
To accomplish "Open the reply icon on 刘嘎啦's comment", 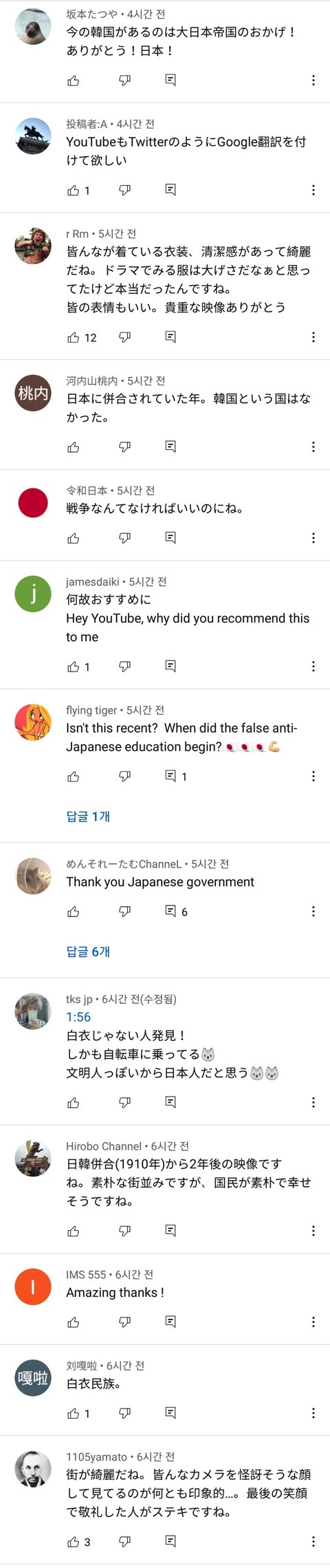I will point(170,1413).
